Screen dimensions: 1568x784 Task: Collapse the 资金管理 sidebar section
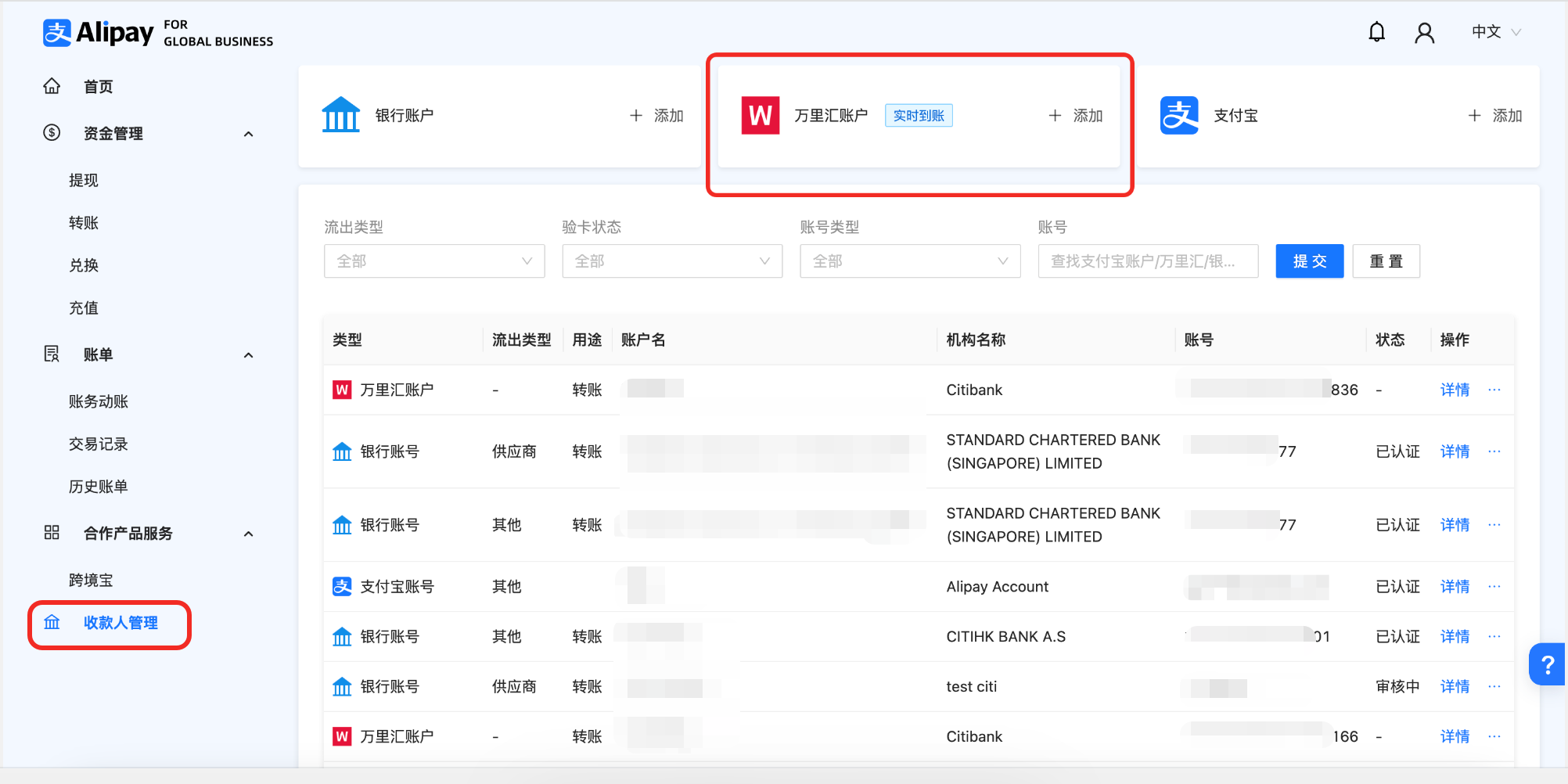tap(248, 134)
